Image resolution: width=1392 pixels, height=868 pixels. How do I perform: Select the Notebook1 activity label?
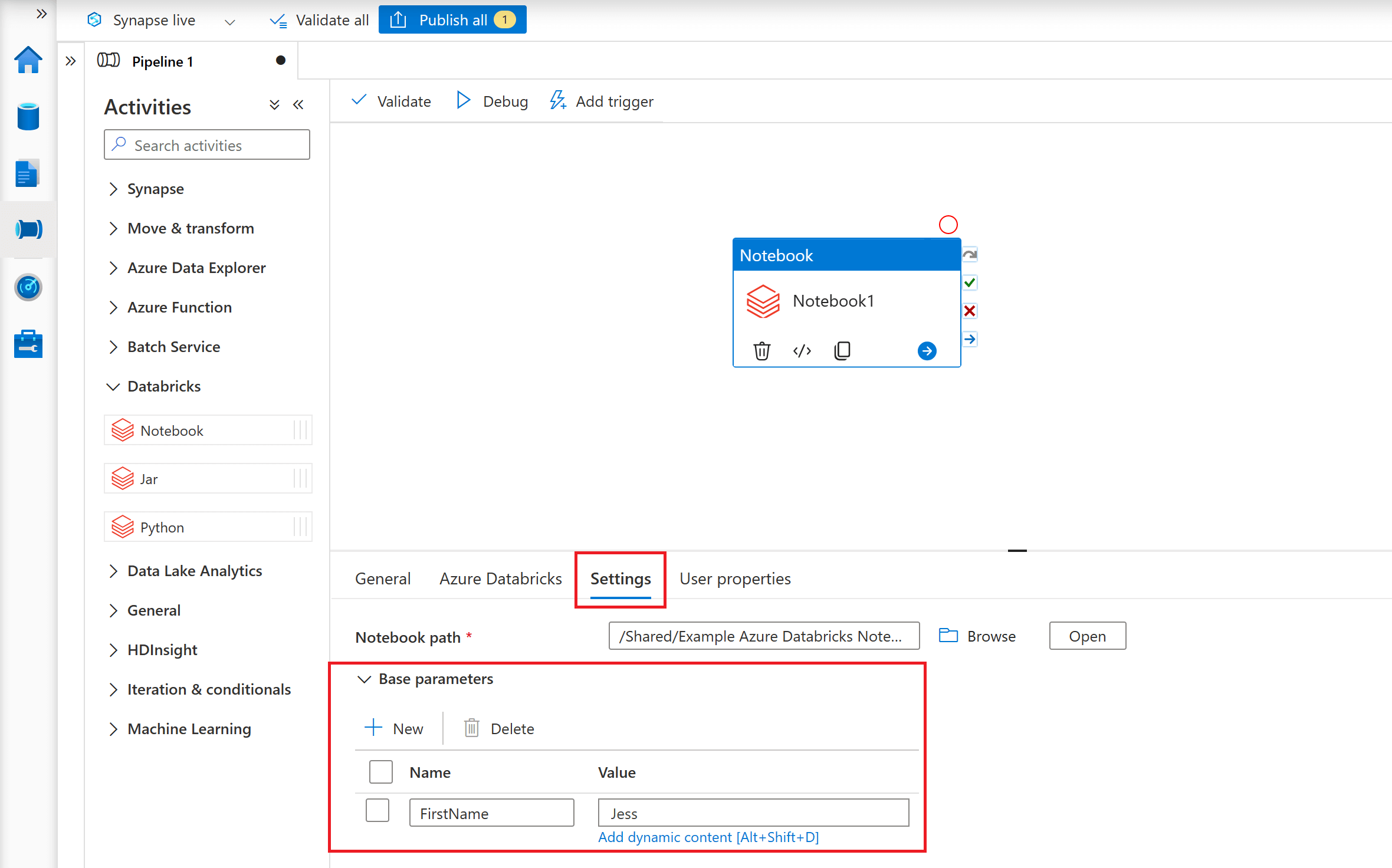833,301
